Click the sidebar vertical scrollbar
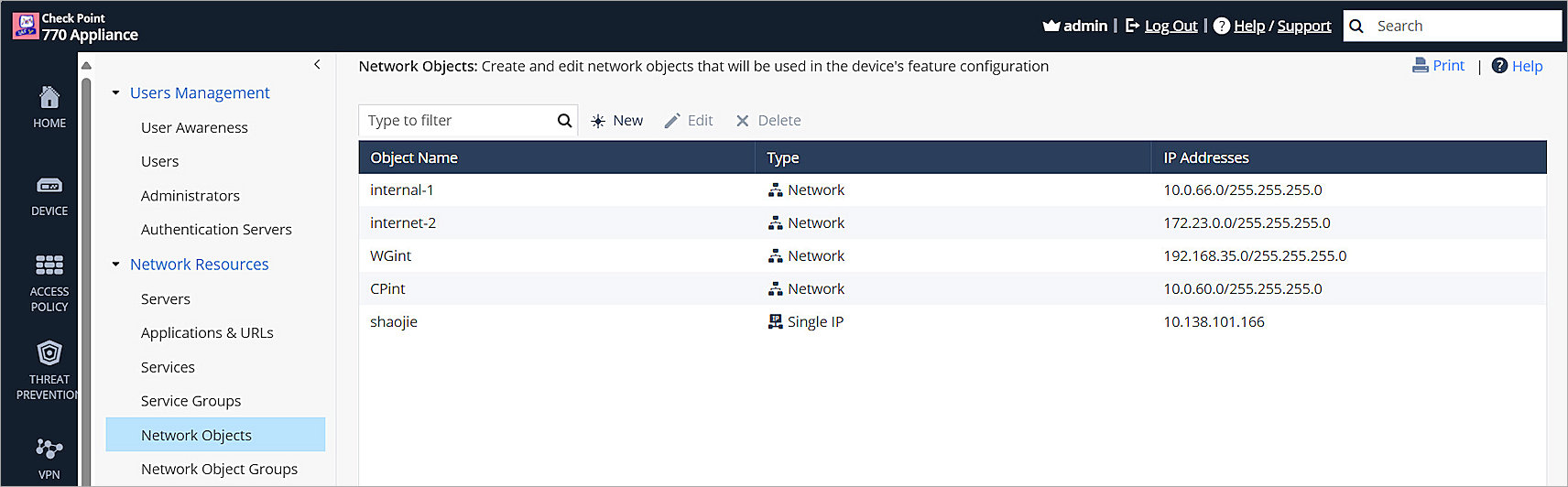The height and width of the screenshot is (487, 1568). 86,275
